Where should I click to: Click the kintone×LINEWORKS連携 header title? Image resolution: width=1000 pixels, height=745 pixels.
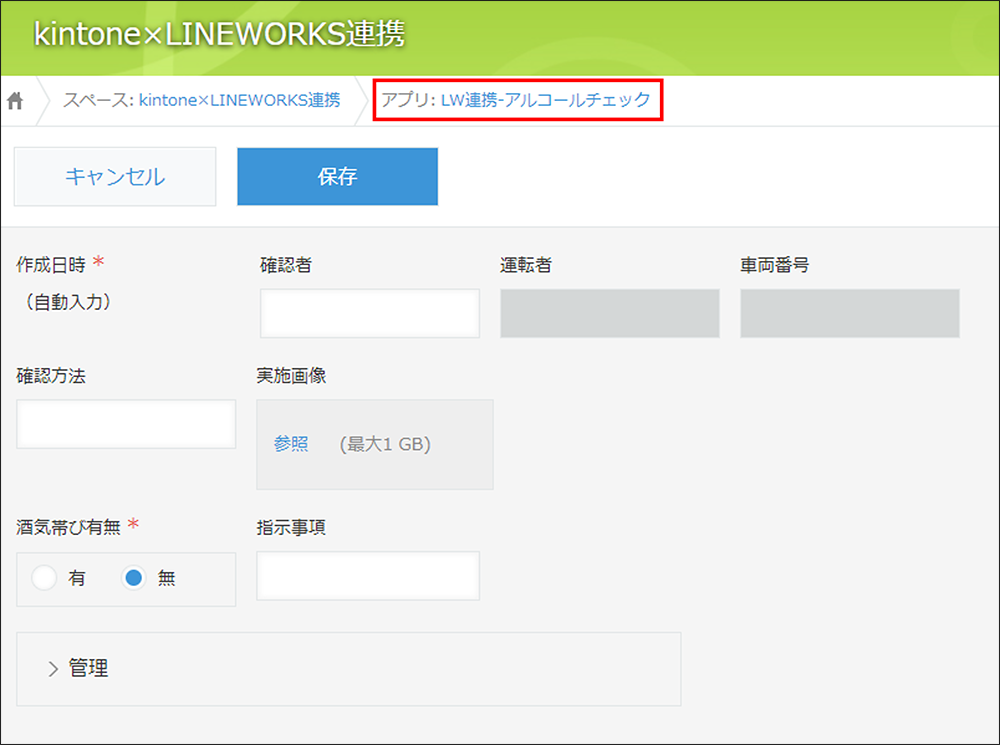(219, 34)
